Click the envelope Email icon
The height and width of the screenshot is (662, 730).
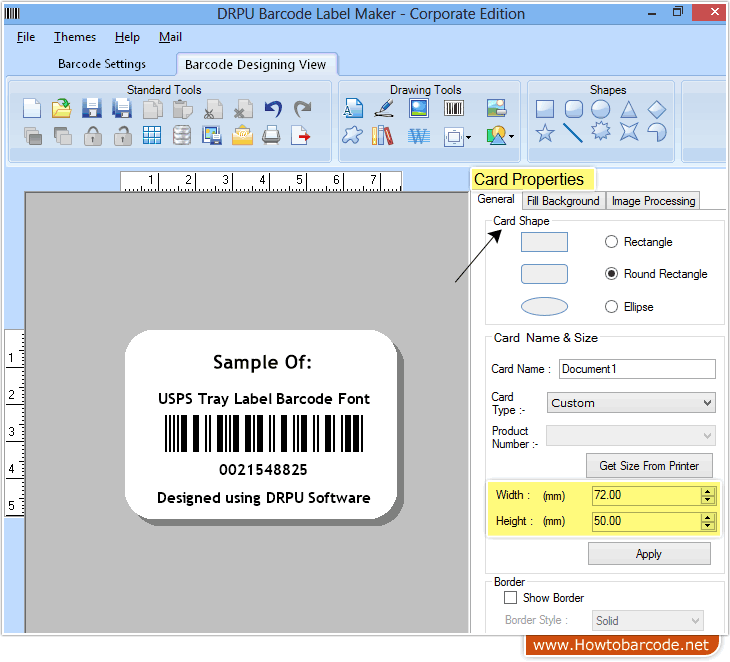242,135
